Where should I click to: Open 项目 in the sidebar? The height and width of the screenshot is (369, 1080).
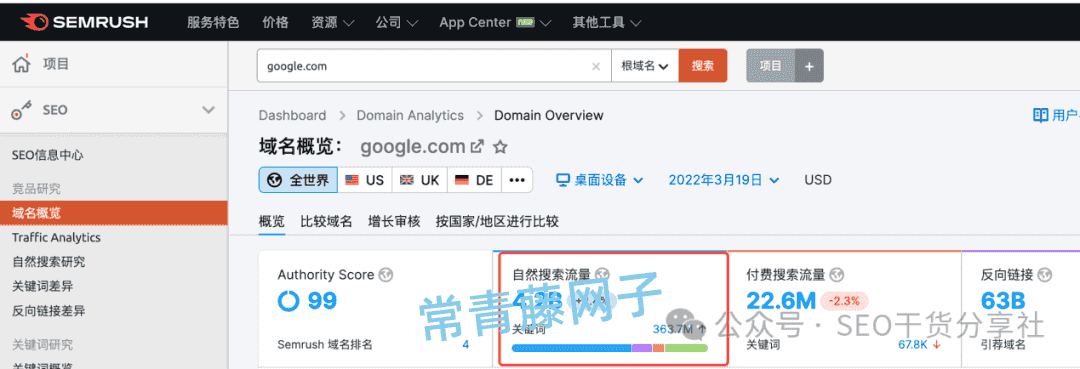(x=56, y=64)
